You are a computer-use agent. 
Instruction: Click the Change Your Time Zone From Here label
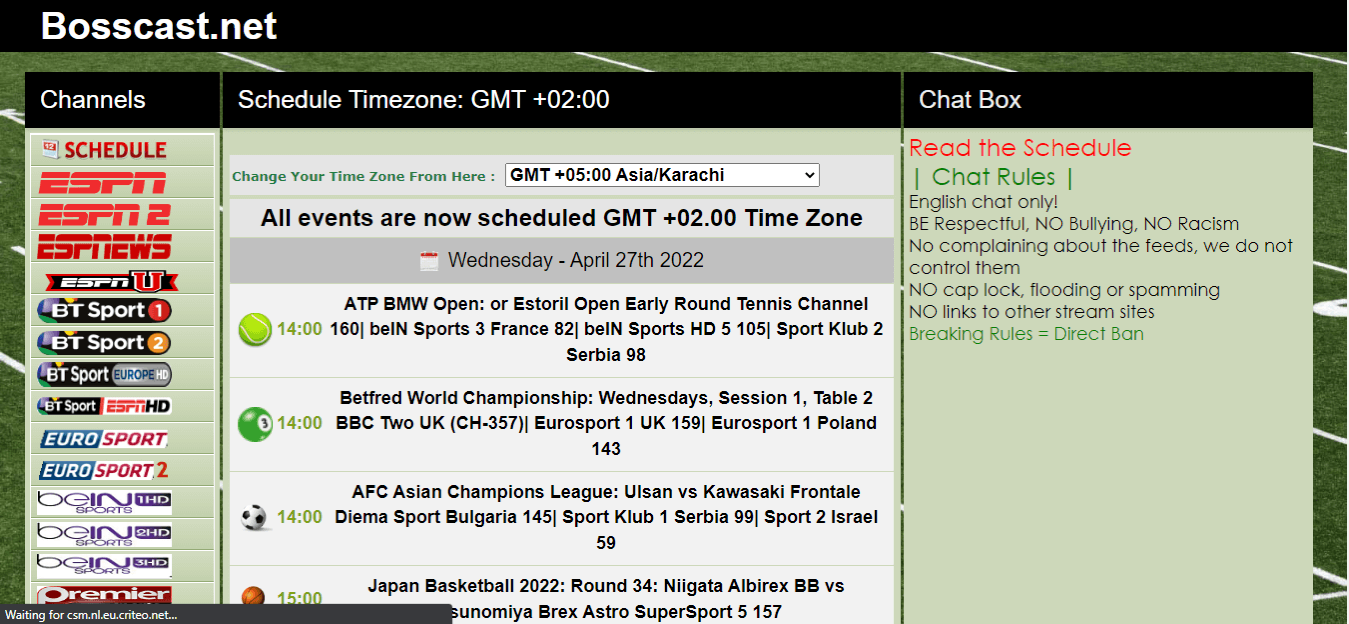(x=364, y=176)
